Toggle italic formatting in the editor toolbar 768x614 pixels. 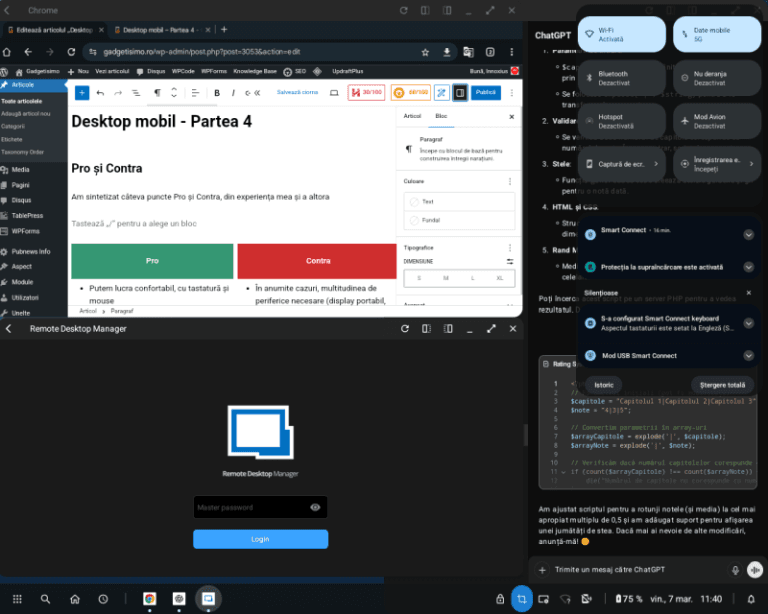pyautogui.click(x=233, y=92)
